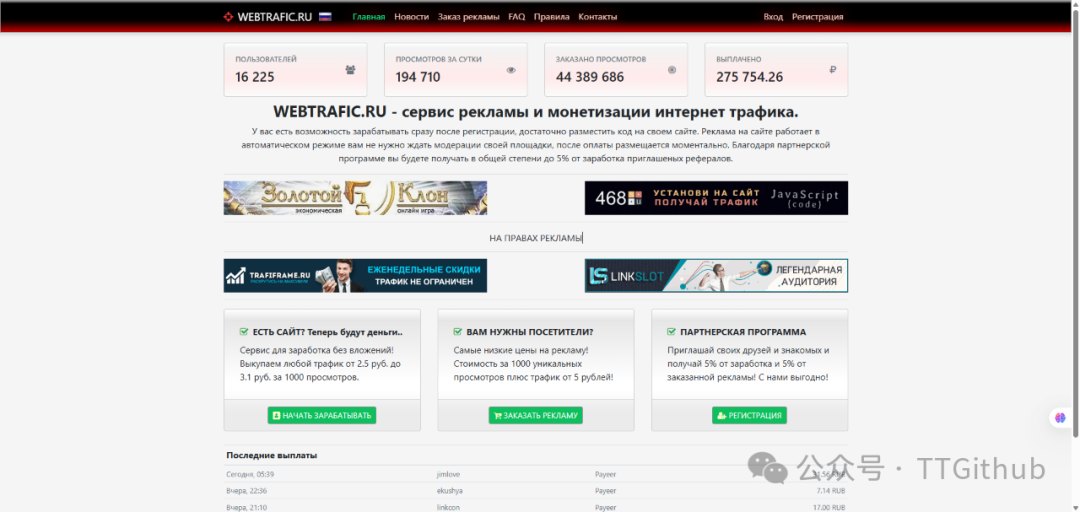Click Payeer in the jimlove row
This screenshot has width=1080, height=512.
point(605,475)
